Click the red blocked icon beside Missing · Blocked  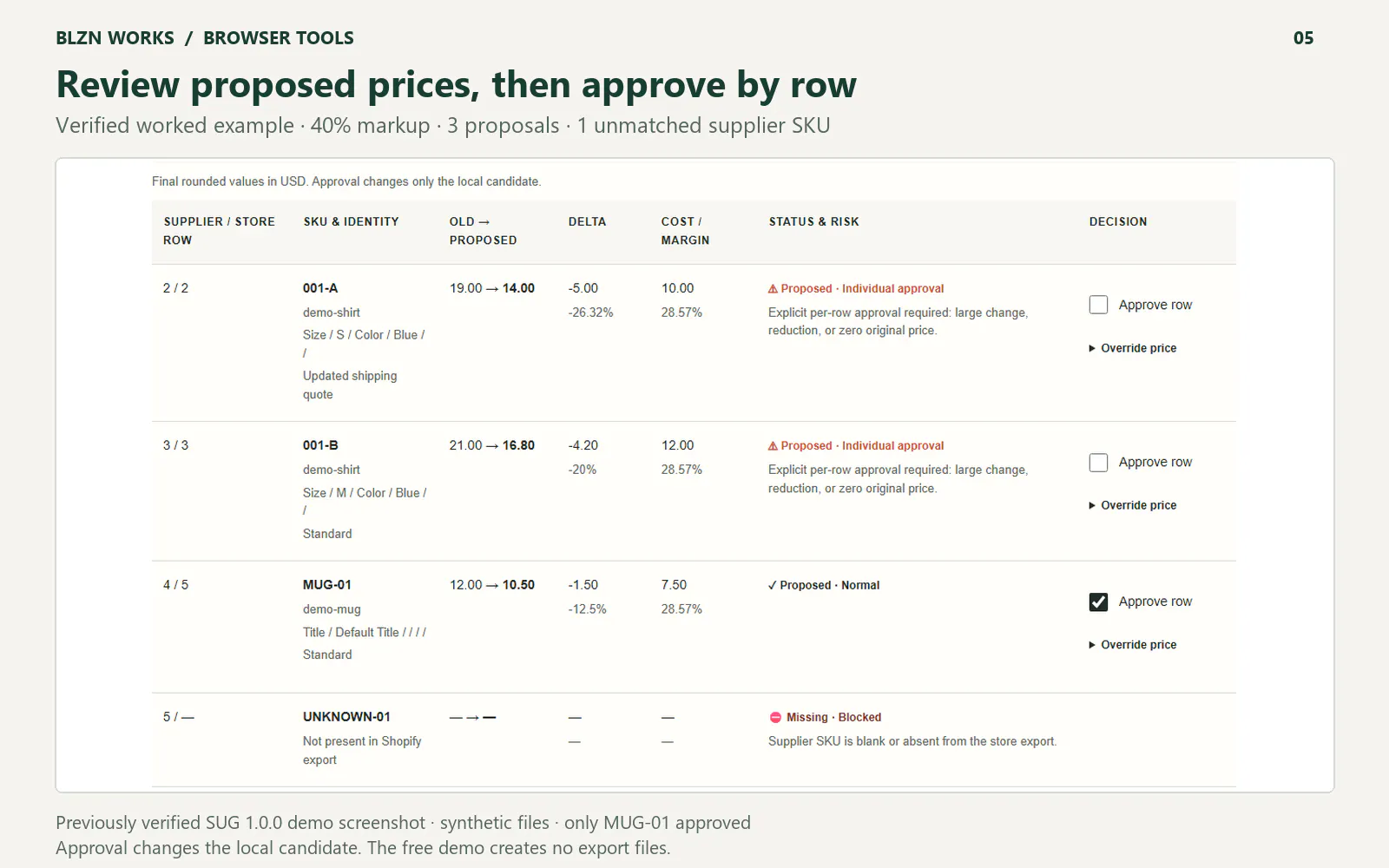pyautogui.click(x=775, y=718)
